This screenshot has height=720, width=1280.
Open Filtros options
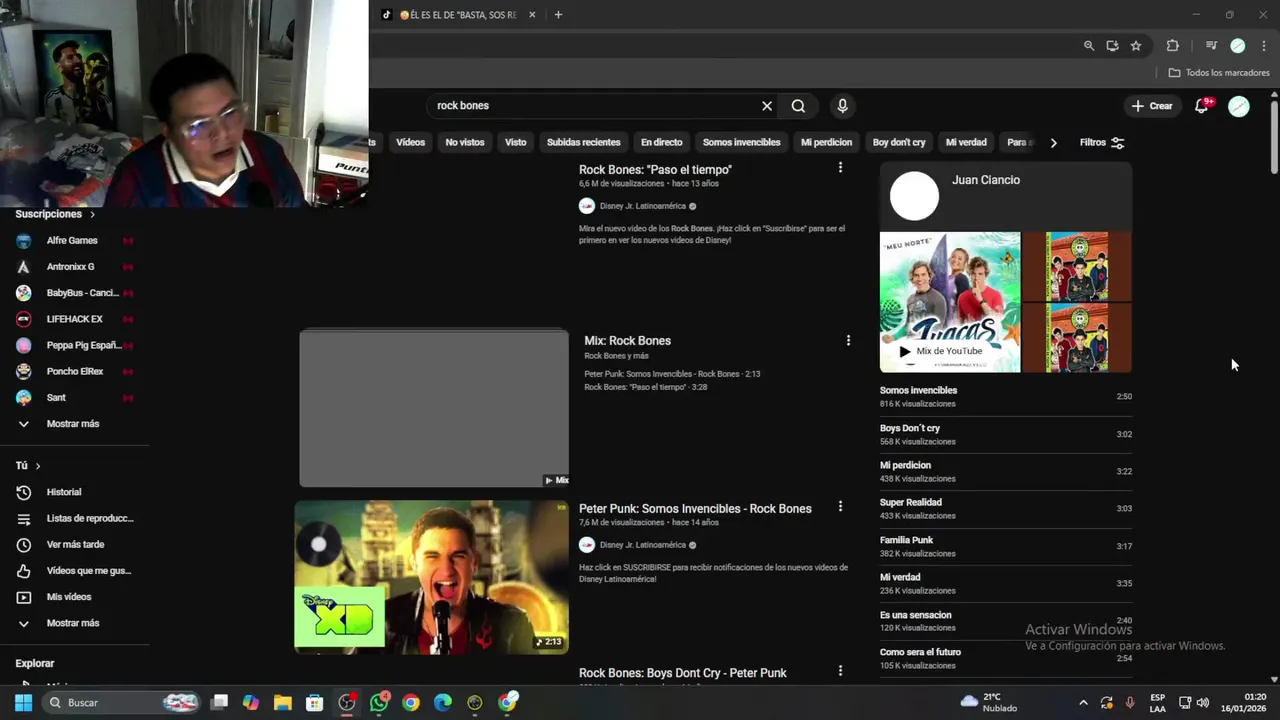click(1102, 142)
